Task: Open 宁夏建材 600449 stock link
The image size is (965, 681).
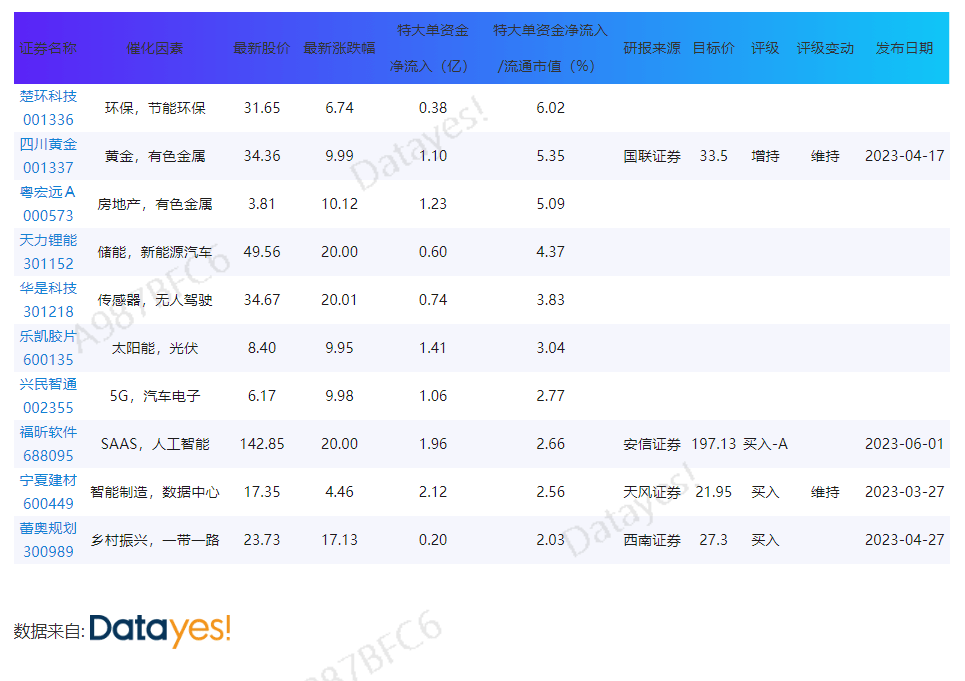Action: click(48, 492)
